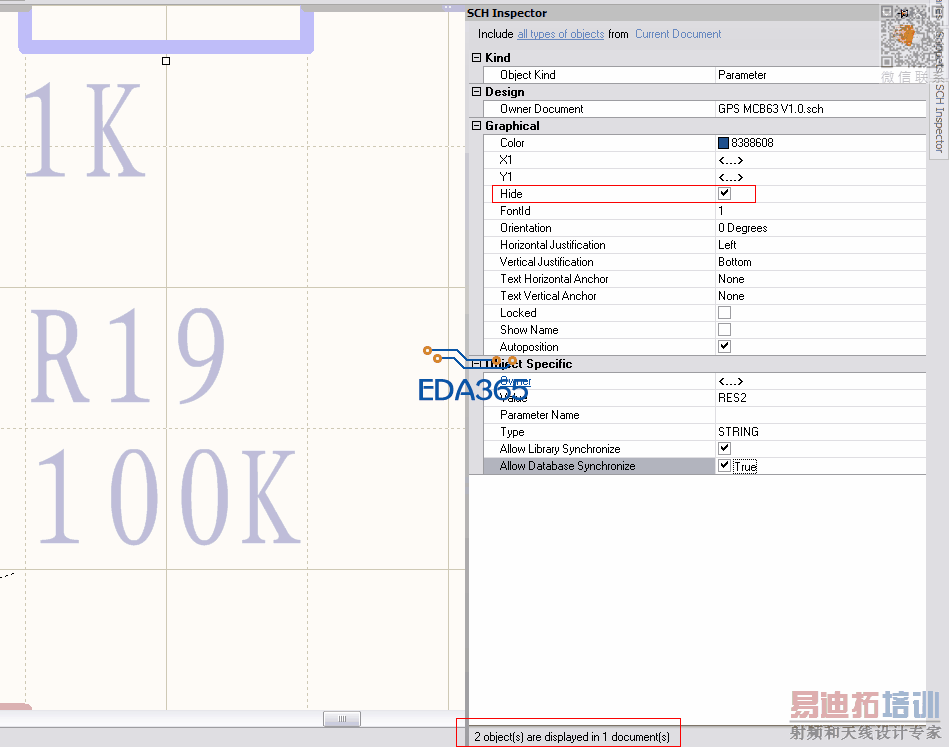This screenshot has height=747, width=949.
Task: Toggle the Locked checkbox
Action: pos(724,312)
